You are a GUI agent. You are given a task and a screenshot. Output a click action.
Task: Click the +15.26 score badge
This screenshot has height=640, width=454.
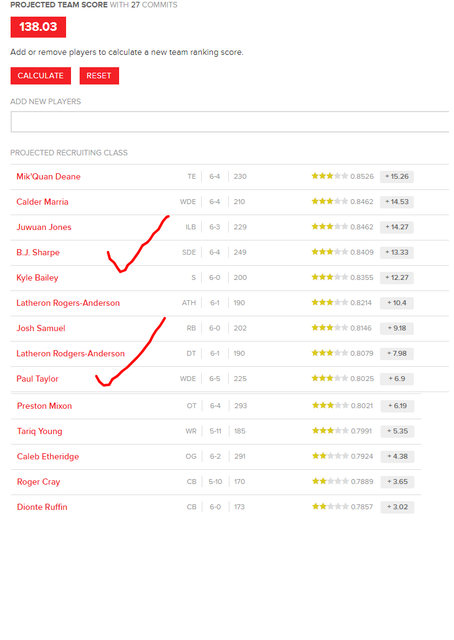coord(396,177)
